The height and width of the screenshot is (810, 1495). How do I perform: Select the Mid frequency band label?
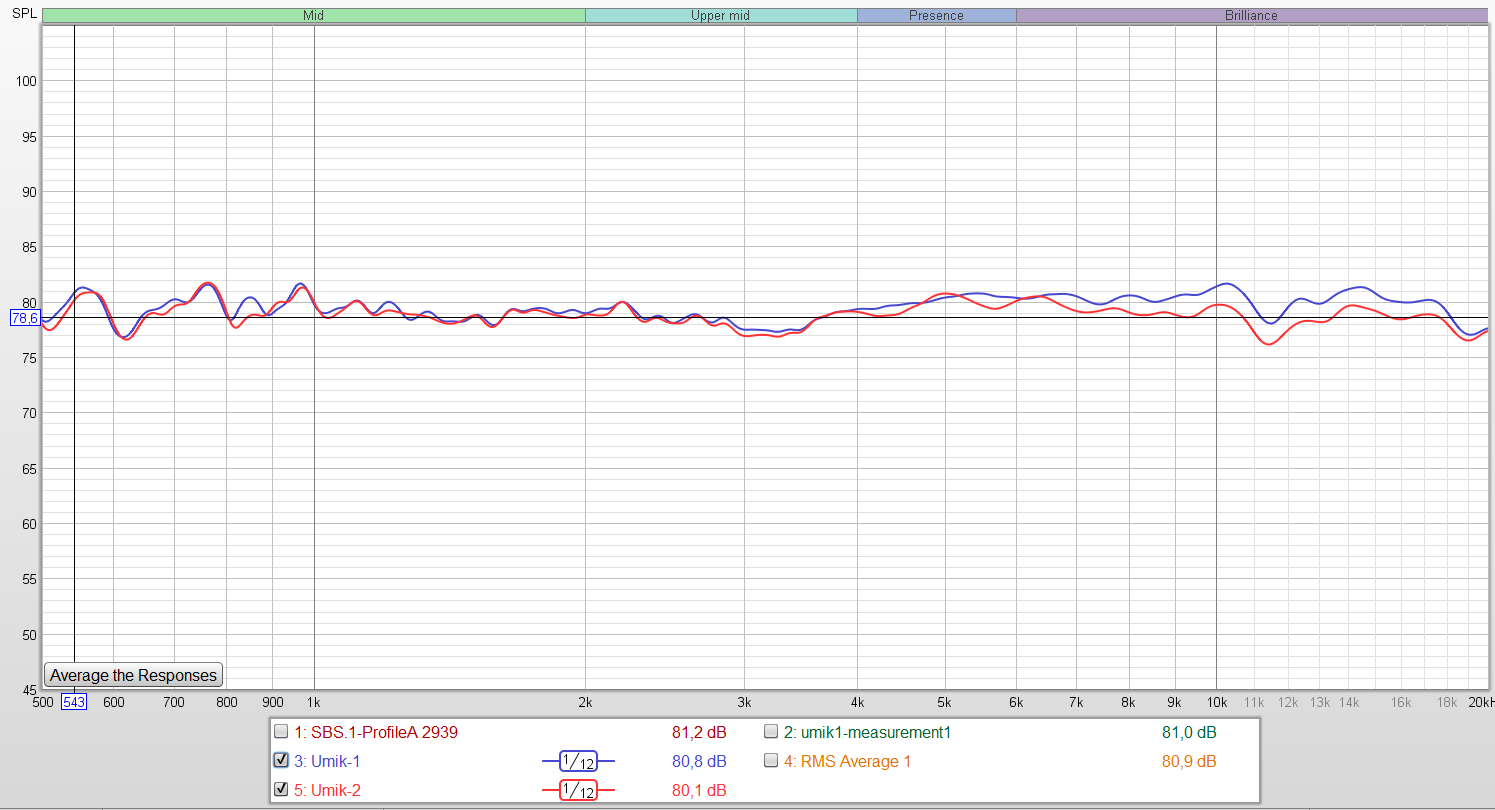314,15
